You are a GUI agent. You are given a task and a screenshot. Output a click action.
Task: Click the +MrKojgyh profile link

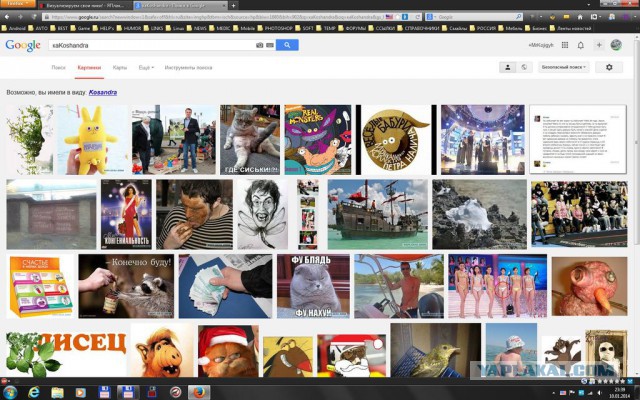click(541, 45)
